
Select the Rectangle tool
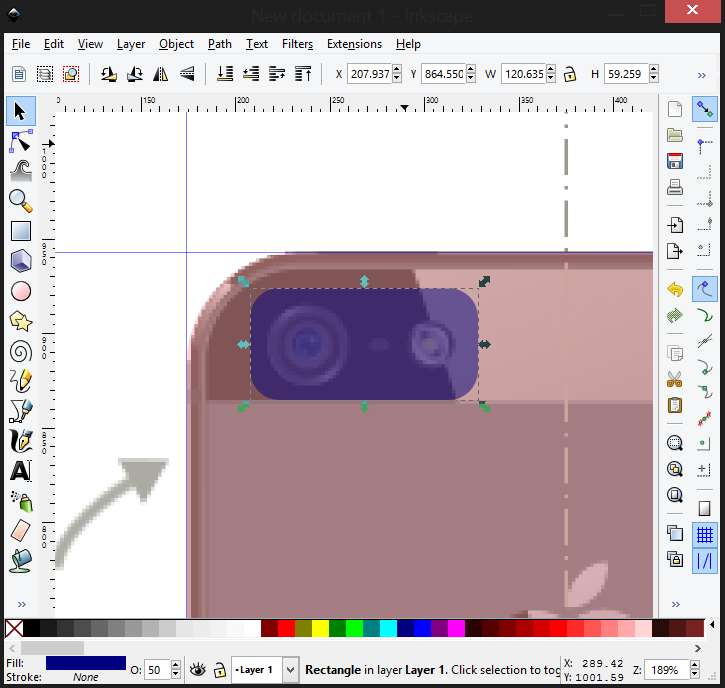tap(20, 231)
